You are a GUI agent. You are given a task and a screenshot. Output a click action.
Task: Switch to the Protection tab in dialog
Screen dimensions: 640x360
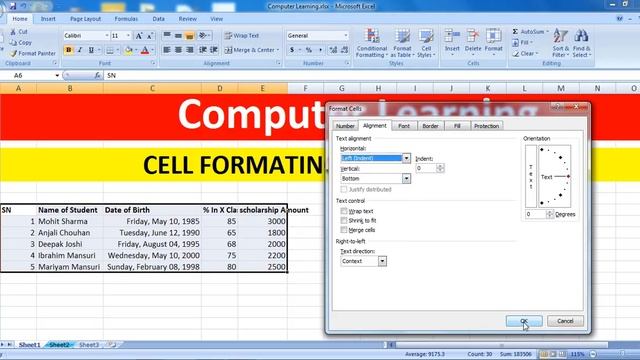coord(486,126)
